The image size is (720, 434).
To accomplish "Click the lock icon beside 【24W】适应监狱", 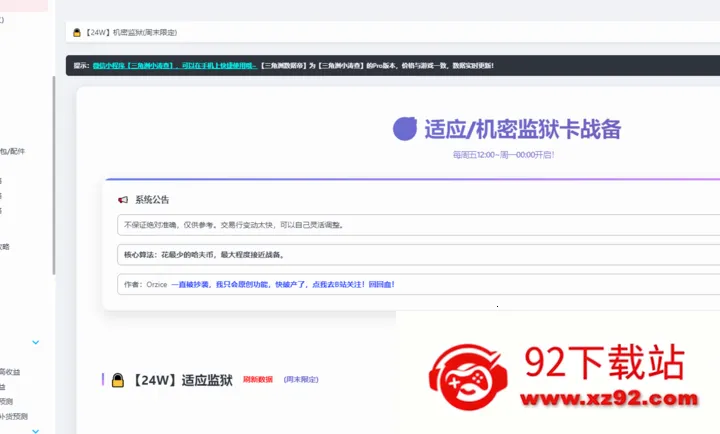I will pyautogui.click(x=118, y=380).
